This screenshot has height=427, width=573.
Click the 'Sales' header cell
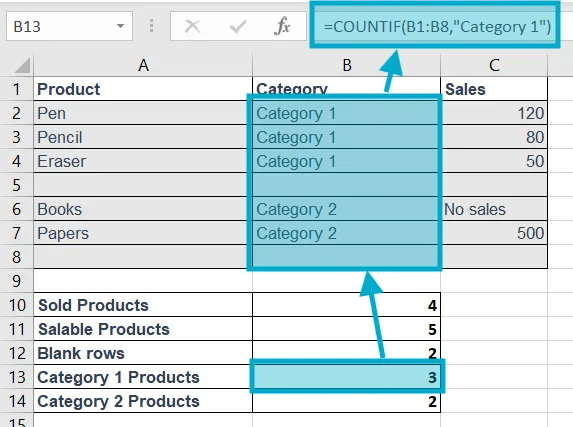pos(494,89)
